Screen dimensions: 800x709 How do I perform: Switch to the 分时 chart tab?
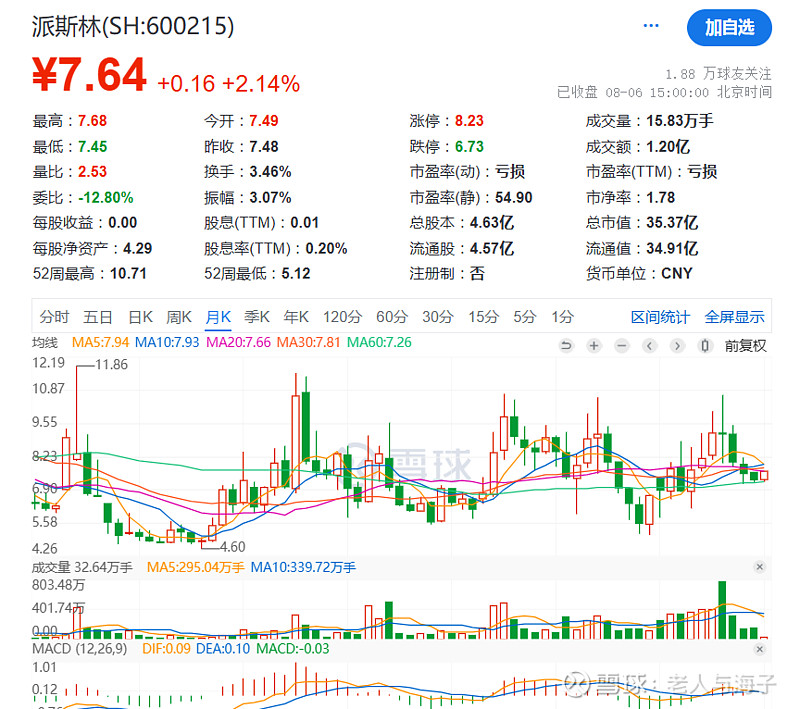(x=54, y=317)
